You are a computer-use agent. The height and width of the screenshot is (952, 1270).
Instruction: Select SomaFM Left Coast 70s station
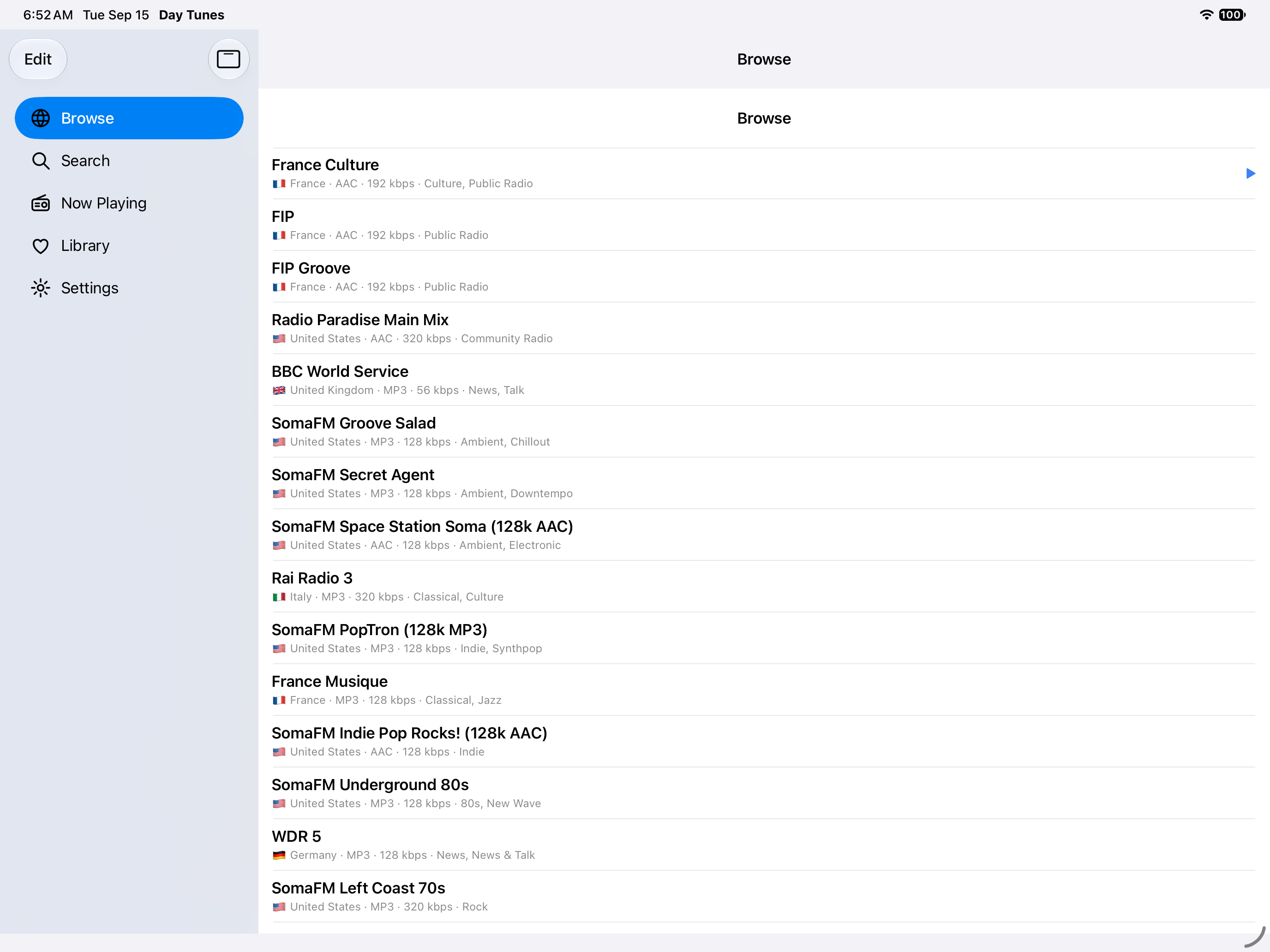(x=764, y=896)
